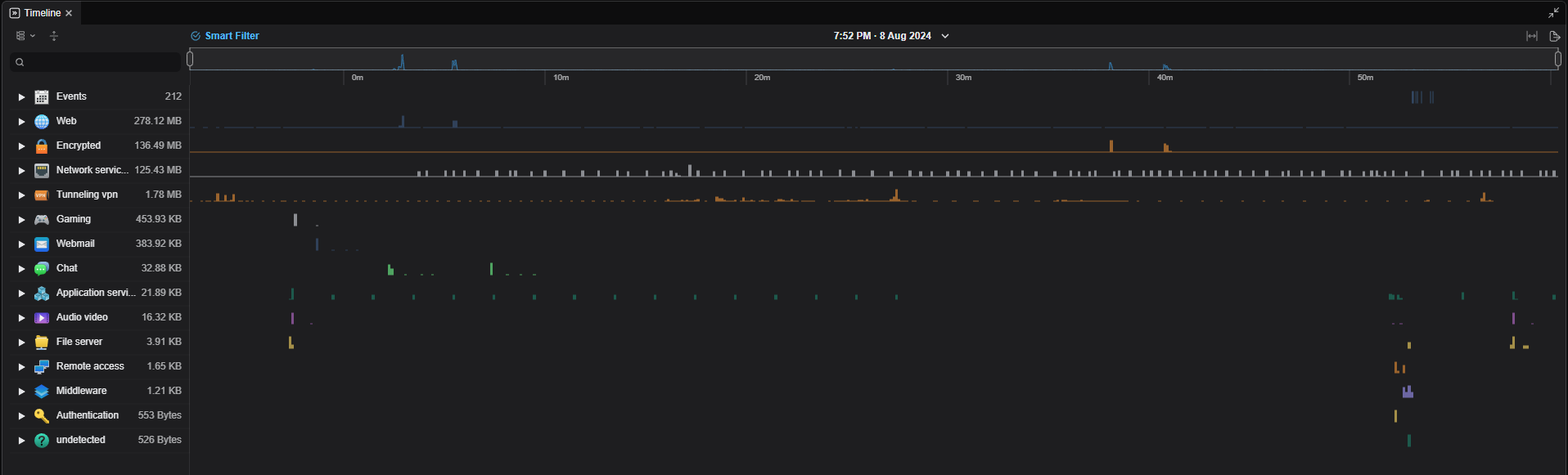1568x475 pixels.
Task: Click the Application services icon
Action: pyautogui.click(x=42, y=293)
